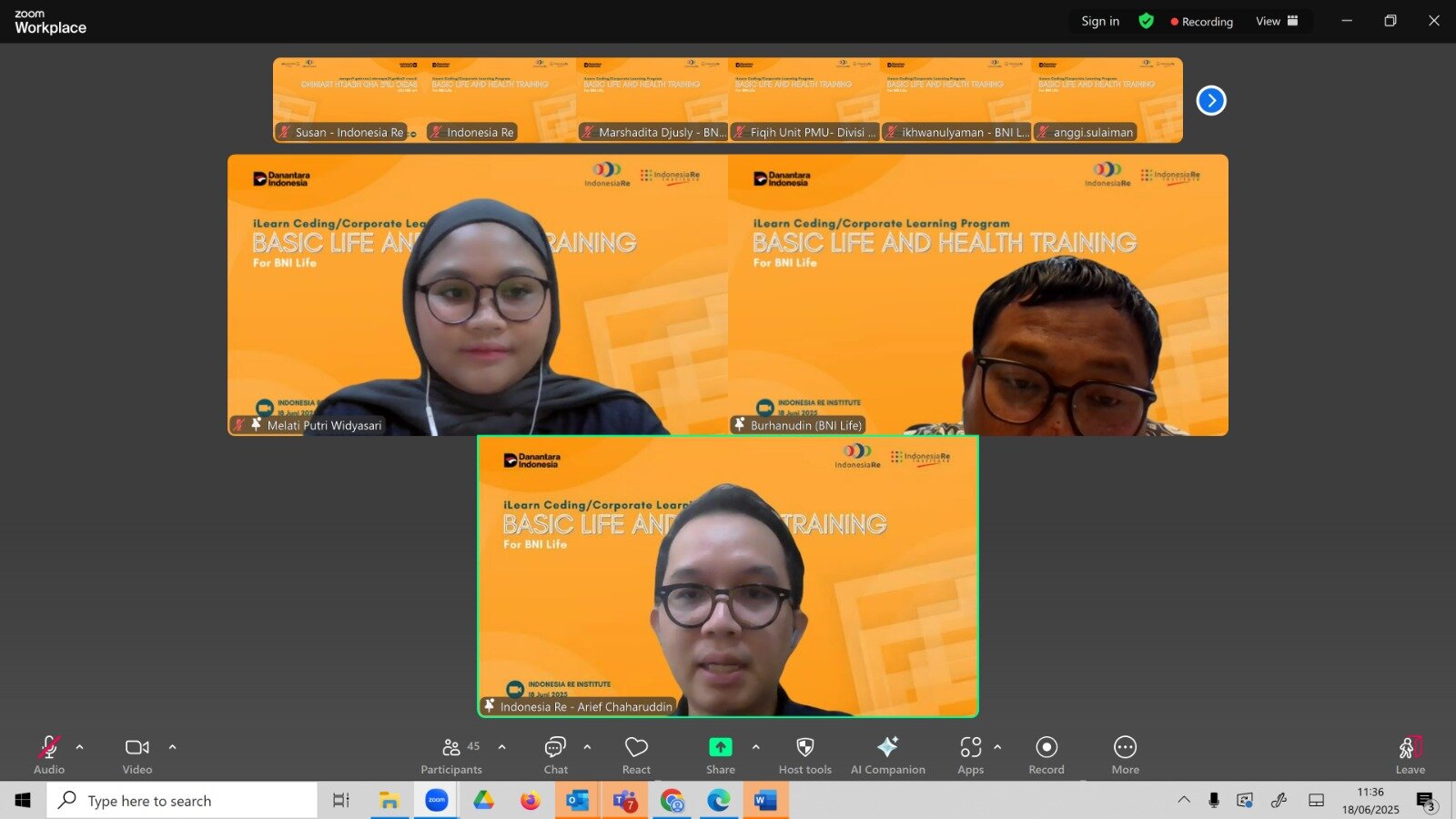Click the Recording indicator
Image resolution: width=1456 pixels, height=819 pixels.
[x=1202, y=21]
